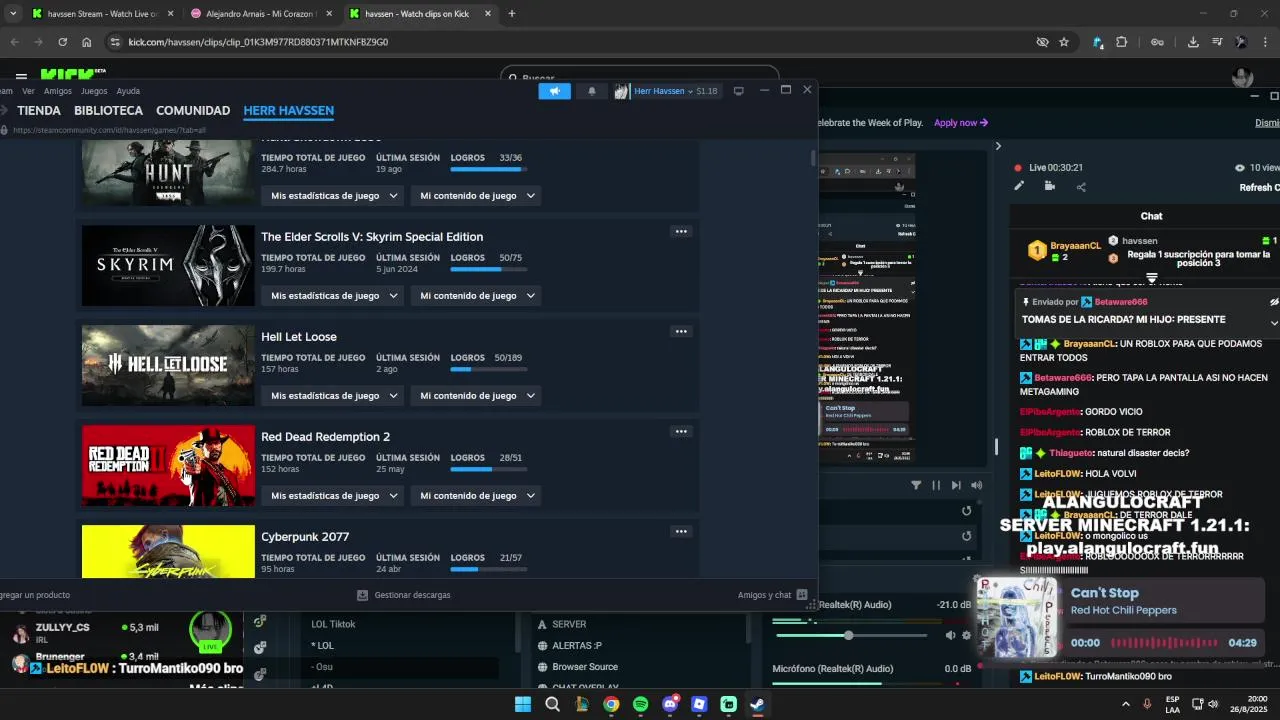1280x720 pixels.
Task: Open Red Dead Redemption 2 title link
Action: (x=326, y=437)
